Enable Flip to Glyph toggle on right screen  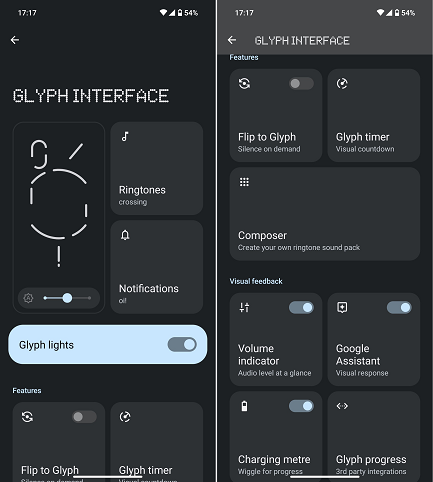coord(301,83)
